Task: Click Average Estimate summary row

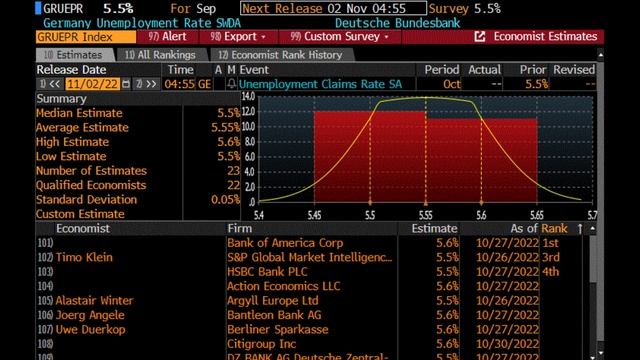Action: pos(138,128)
